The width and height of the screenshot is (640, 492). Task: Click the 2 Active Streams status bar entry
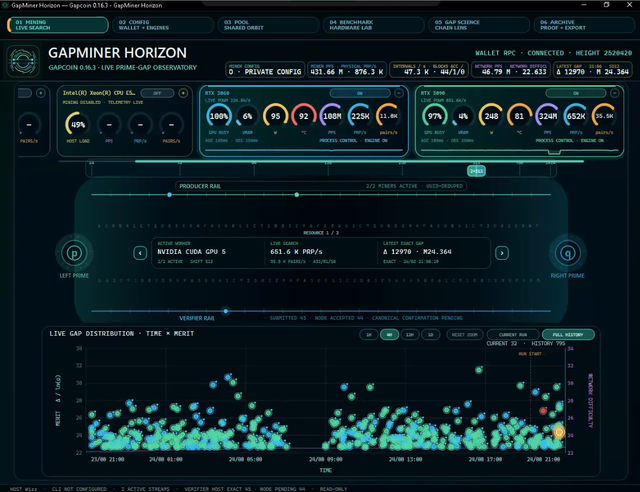point(145,489)
